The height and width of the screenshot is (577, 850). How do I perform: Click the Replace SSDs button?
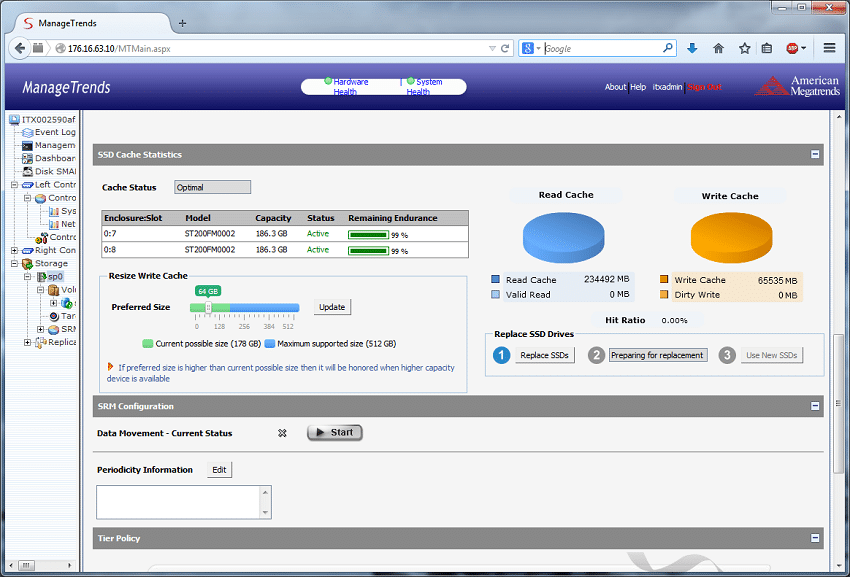coord(544,355)
